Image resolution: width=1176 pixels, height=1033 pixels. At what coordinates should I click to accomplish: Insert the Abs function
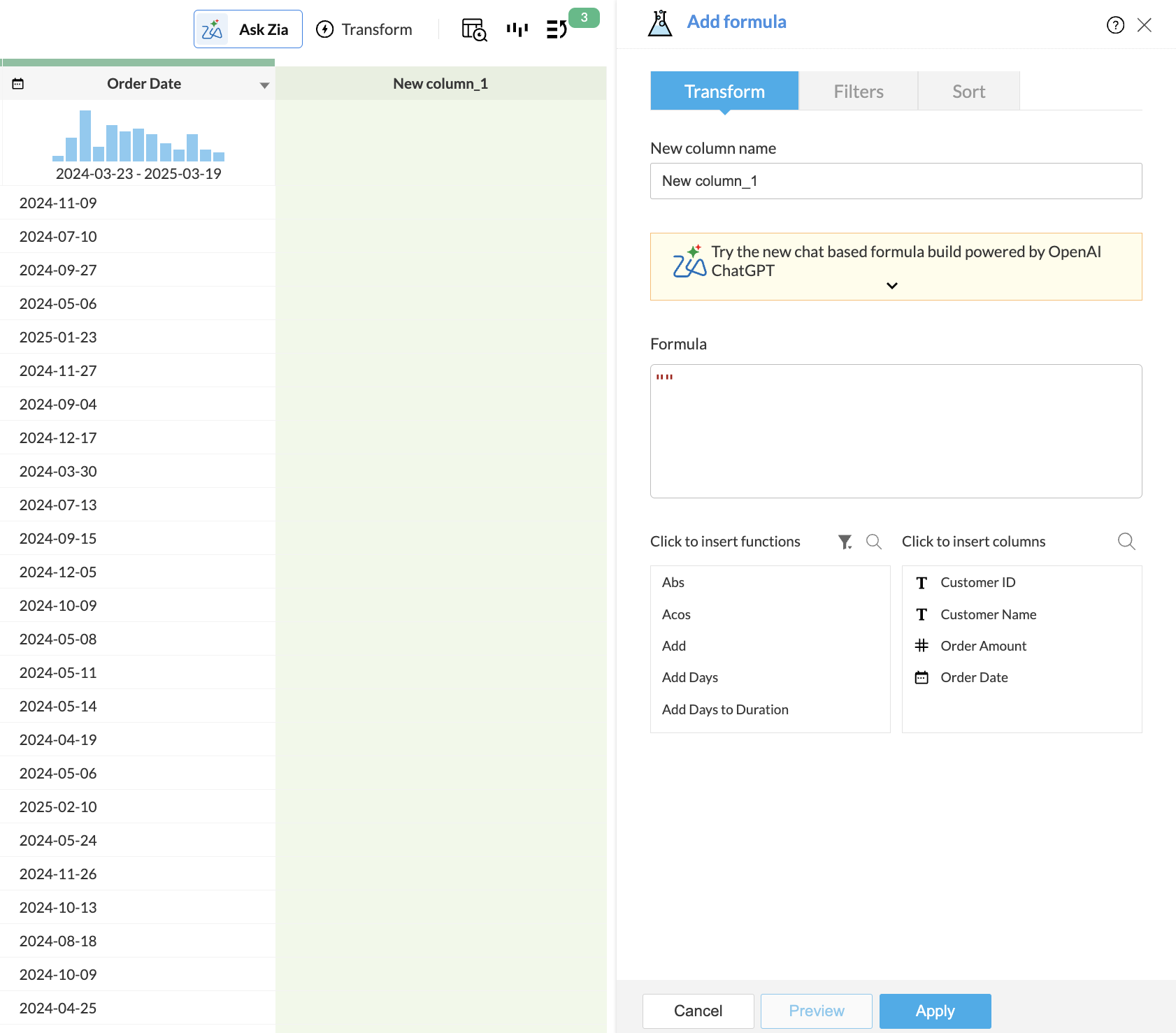[673, 582]
